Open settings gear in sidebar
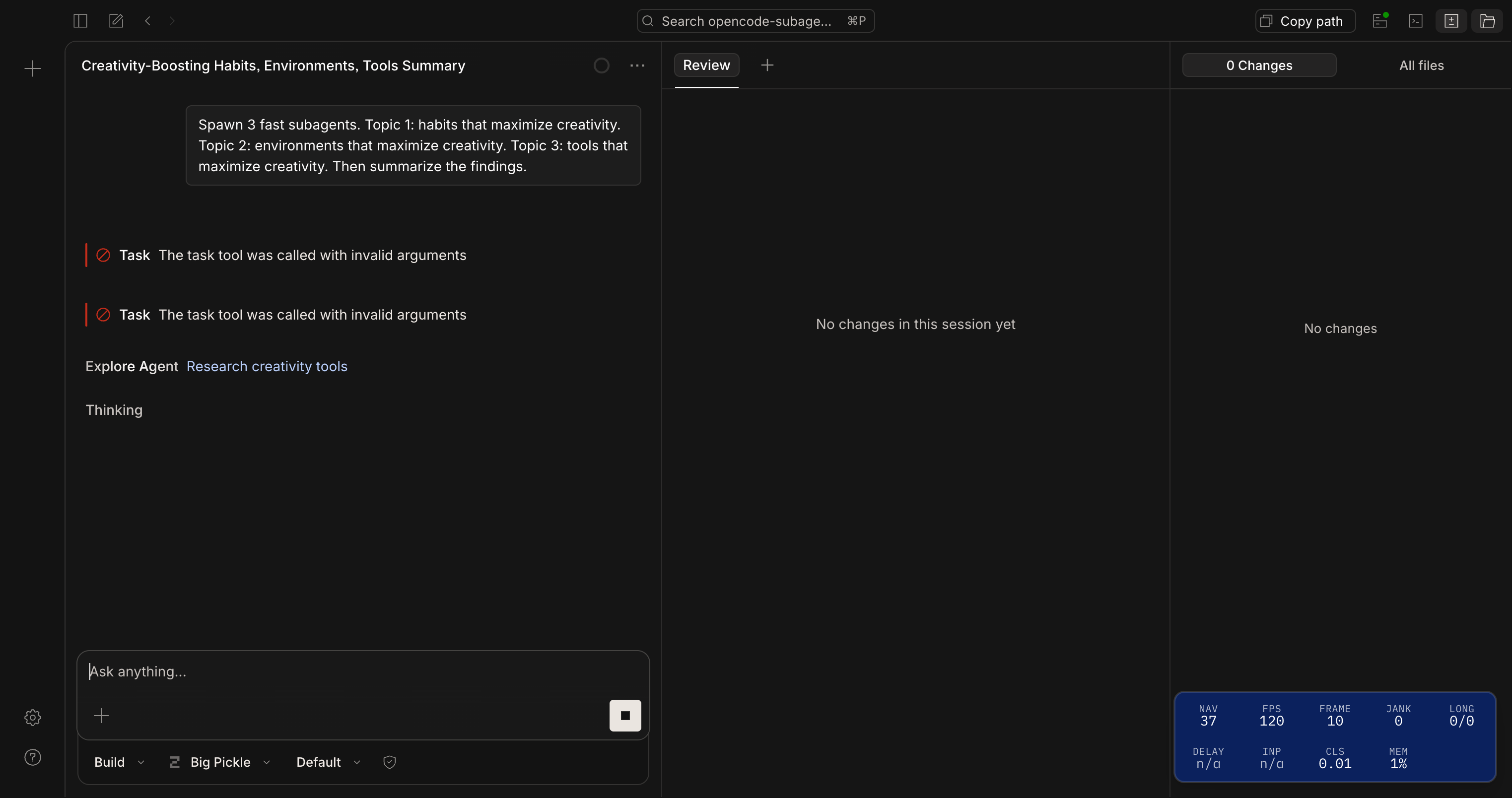The image size is (1512, 798). tap(33, 718)
